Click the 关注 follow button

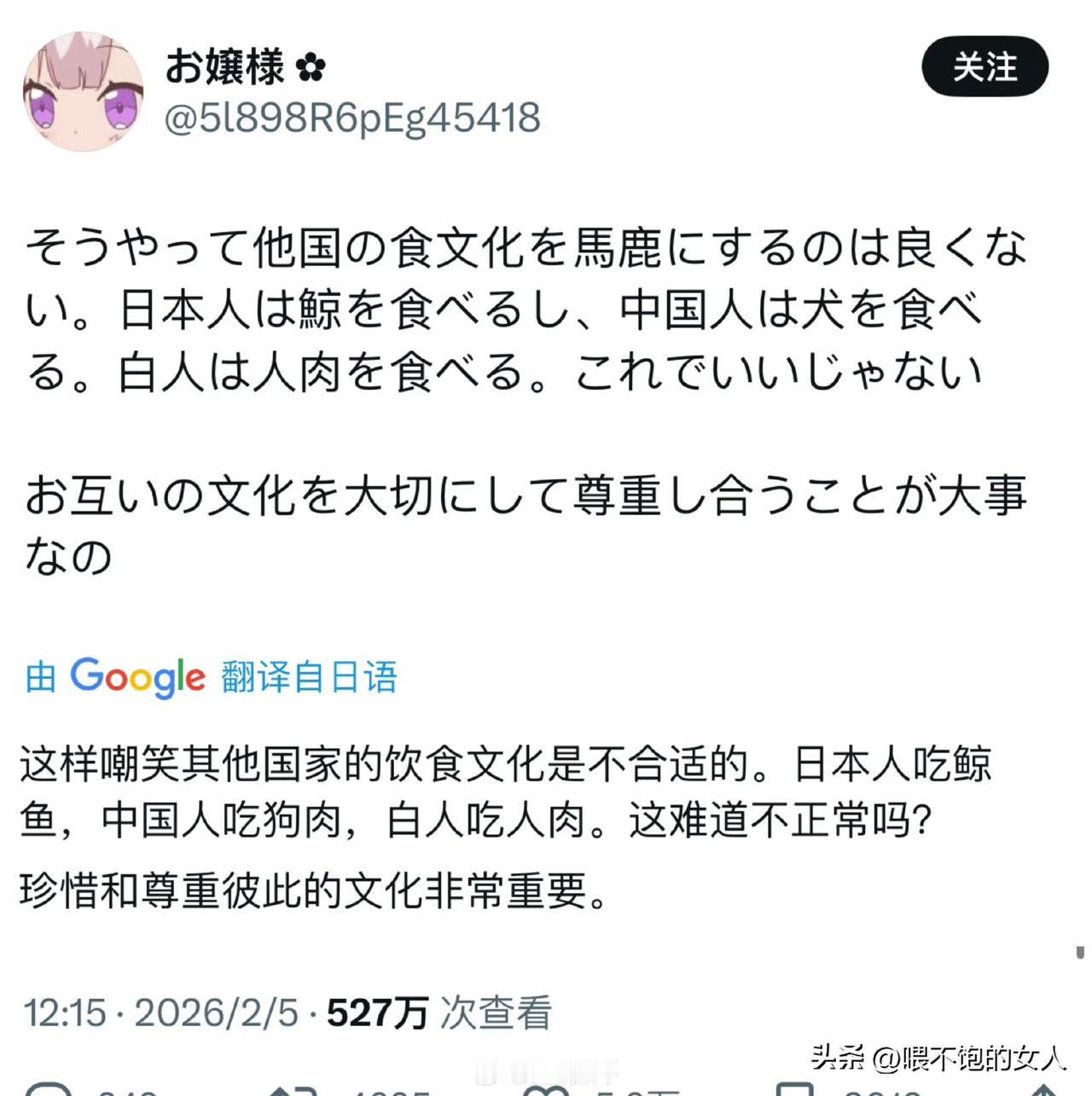point(985,67)
